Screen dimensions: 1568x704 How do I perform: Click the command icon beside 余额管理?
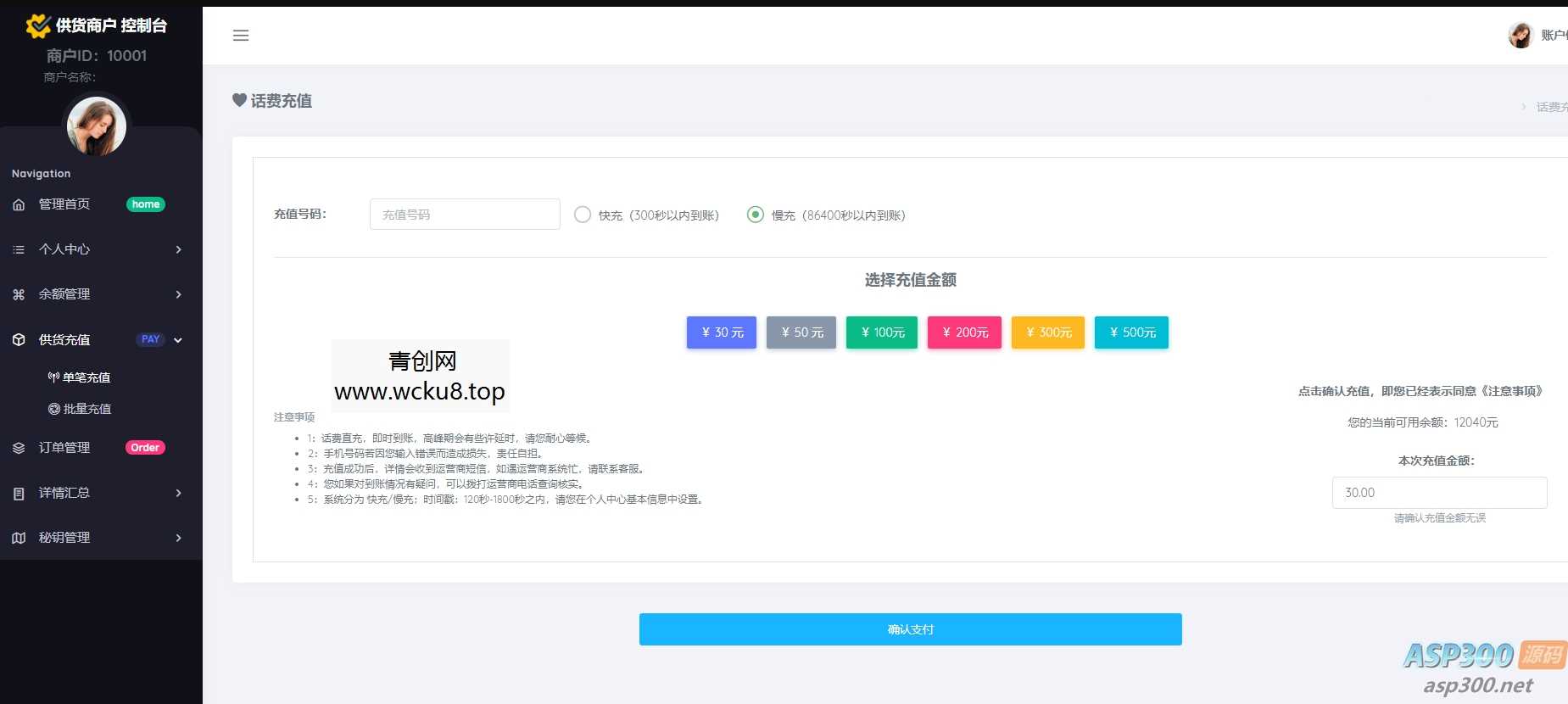(19, 294)
